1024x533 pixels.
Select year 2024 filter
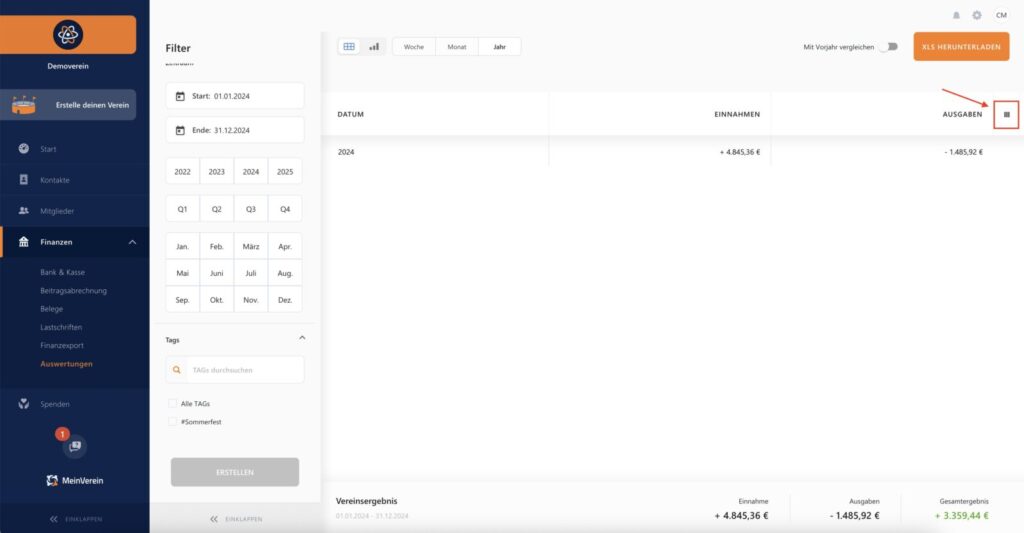pyautogui.click(x=251, y=172)
